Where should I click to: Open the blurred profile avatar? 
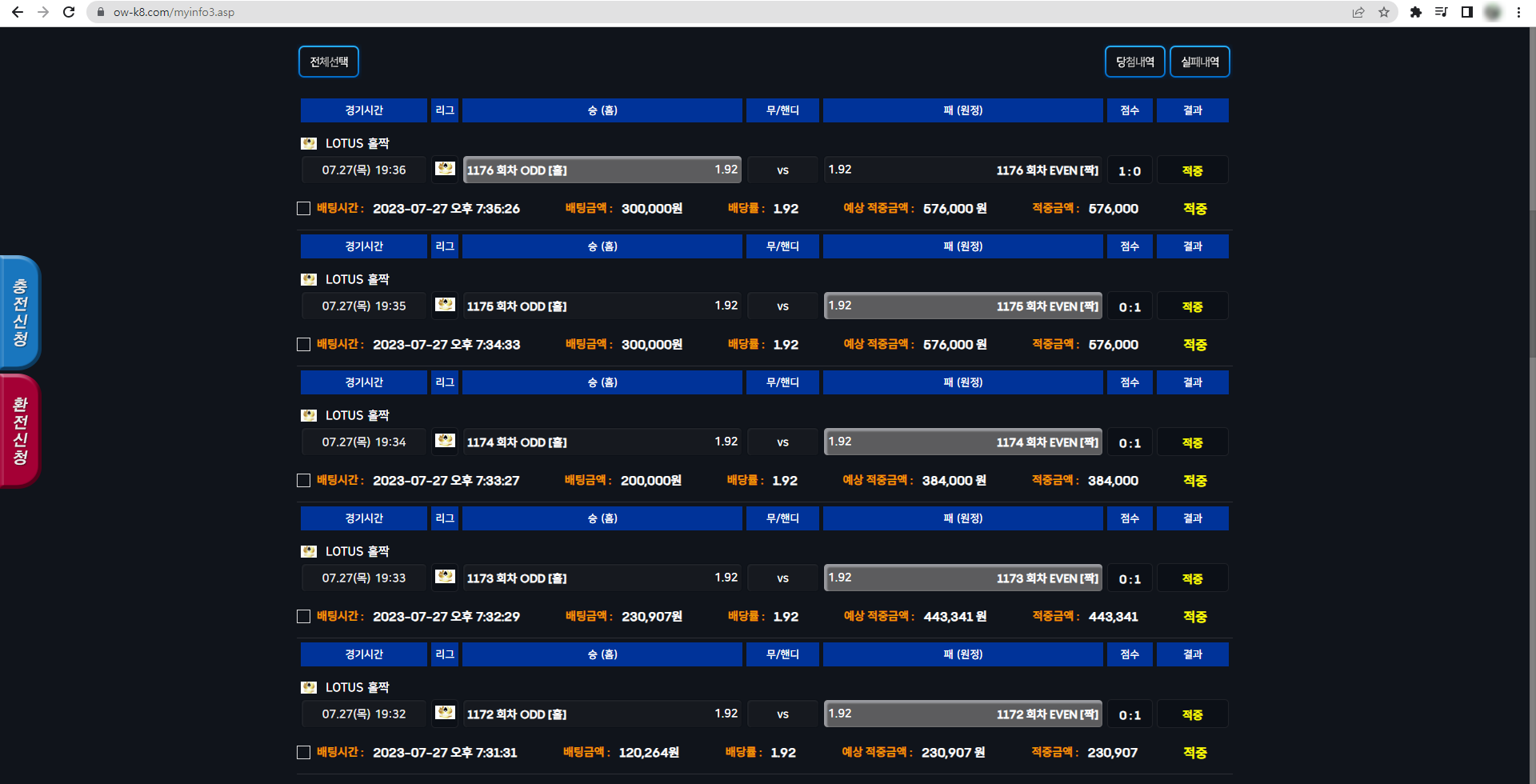1493,12
